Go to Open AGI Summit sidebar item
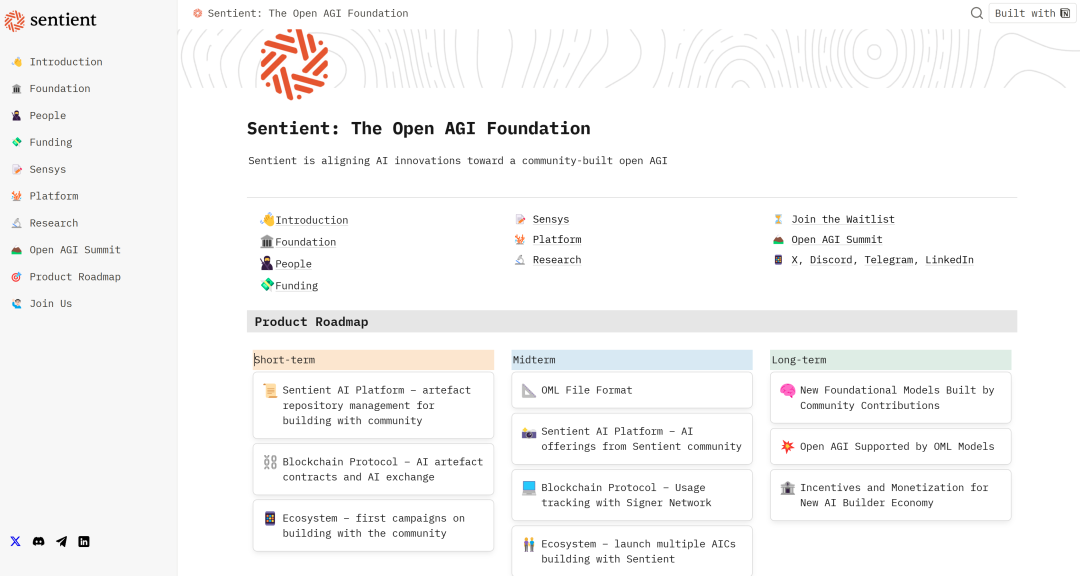Screen dimensions: 1080x576 [x=74, y=250]
